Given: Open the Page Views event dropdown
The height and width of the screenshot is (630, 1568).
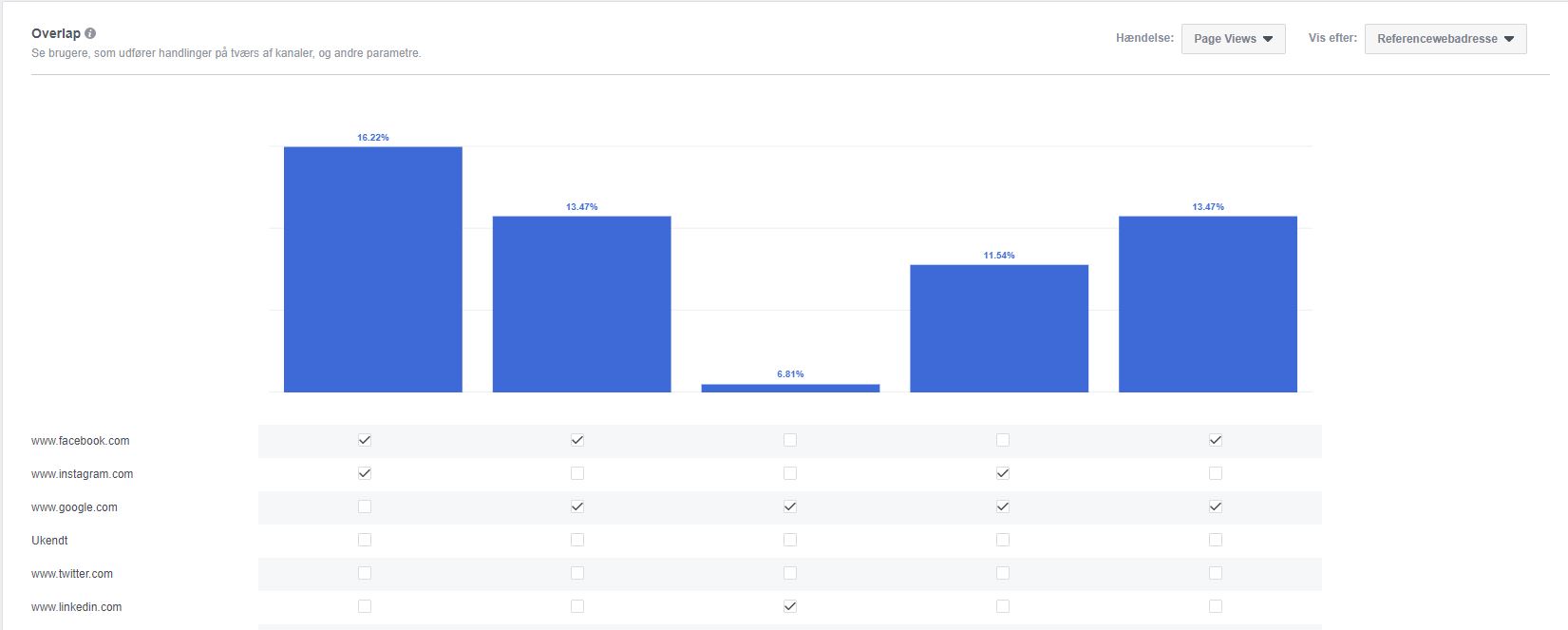Looking at the screenshot, I should point(1232,39).
